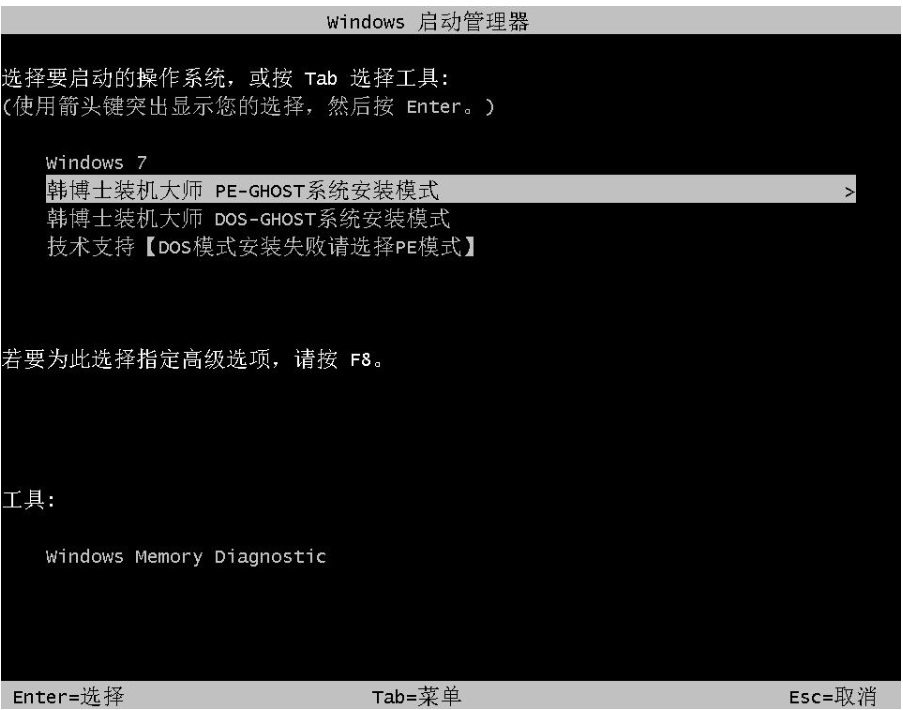Select the 技术支持 boot entry
Viewport: 903px width, 710px height.
coord(91,246)
